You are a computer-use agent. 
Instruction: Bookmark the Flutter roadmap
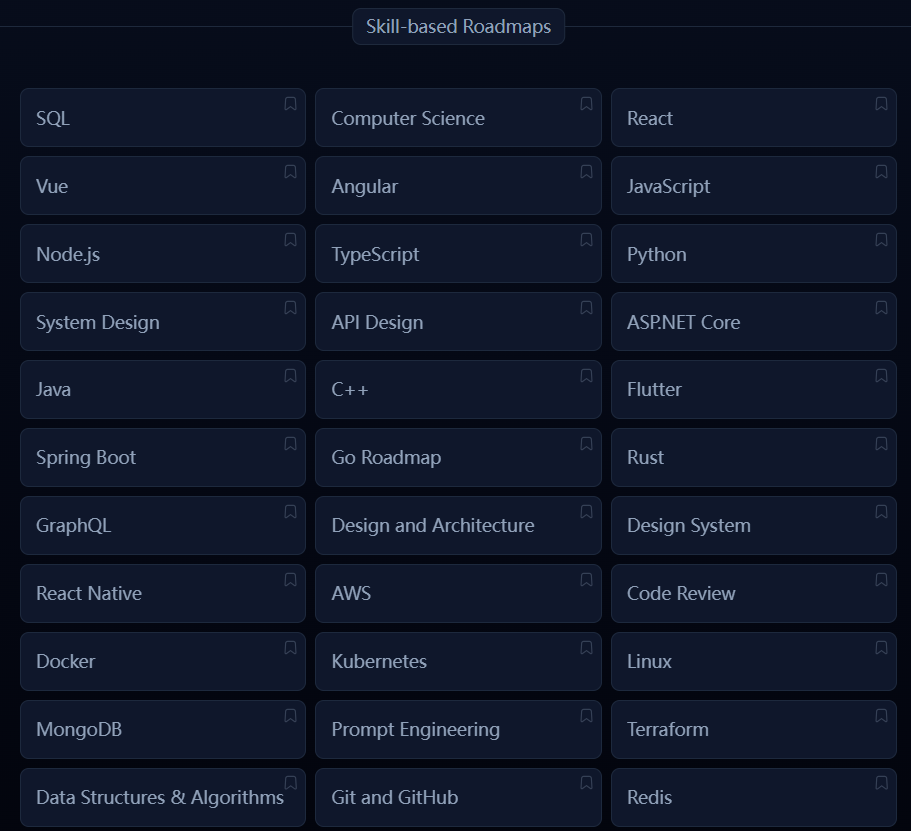[881, 375]
